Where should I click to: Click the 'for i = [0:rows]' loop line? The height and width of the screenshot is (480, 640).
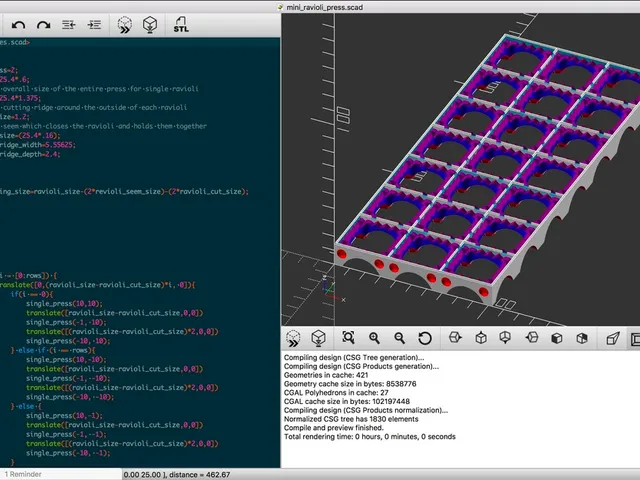(29, 276)
